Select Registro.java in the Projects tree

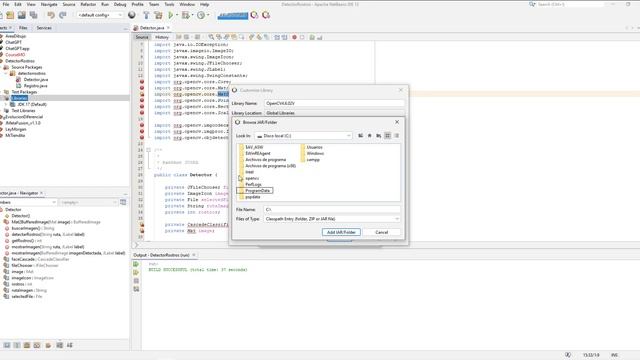pos(36,86)
